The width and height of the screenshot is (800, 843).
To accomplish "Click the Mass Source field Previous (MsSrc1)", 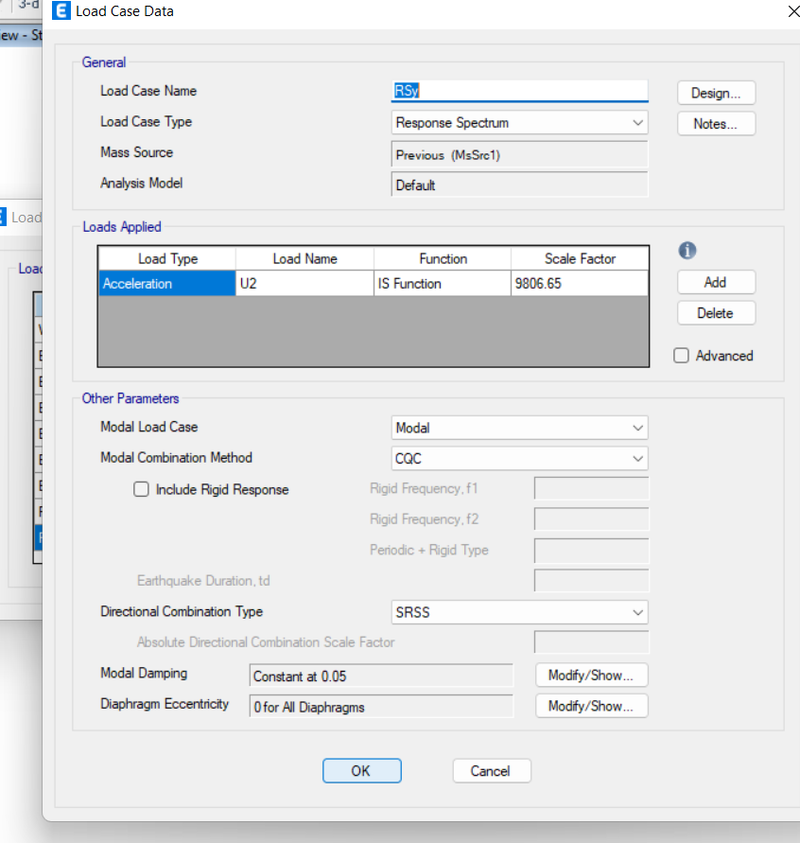I will coord(519,155).
